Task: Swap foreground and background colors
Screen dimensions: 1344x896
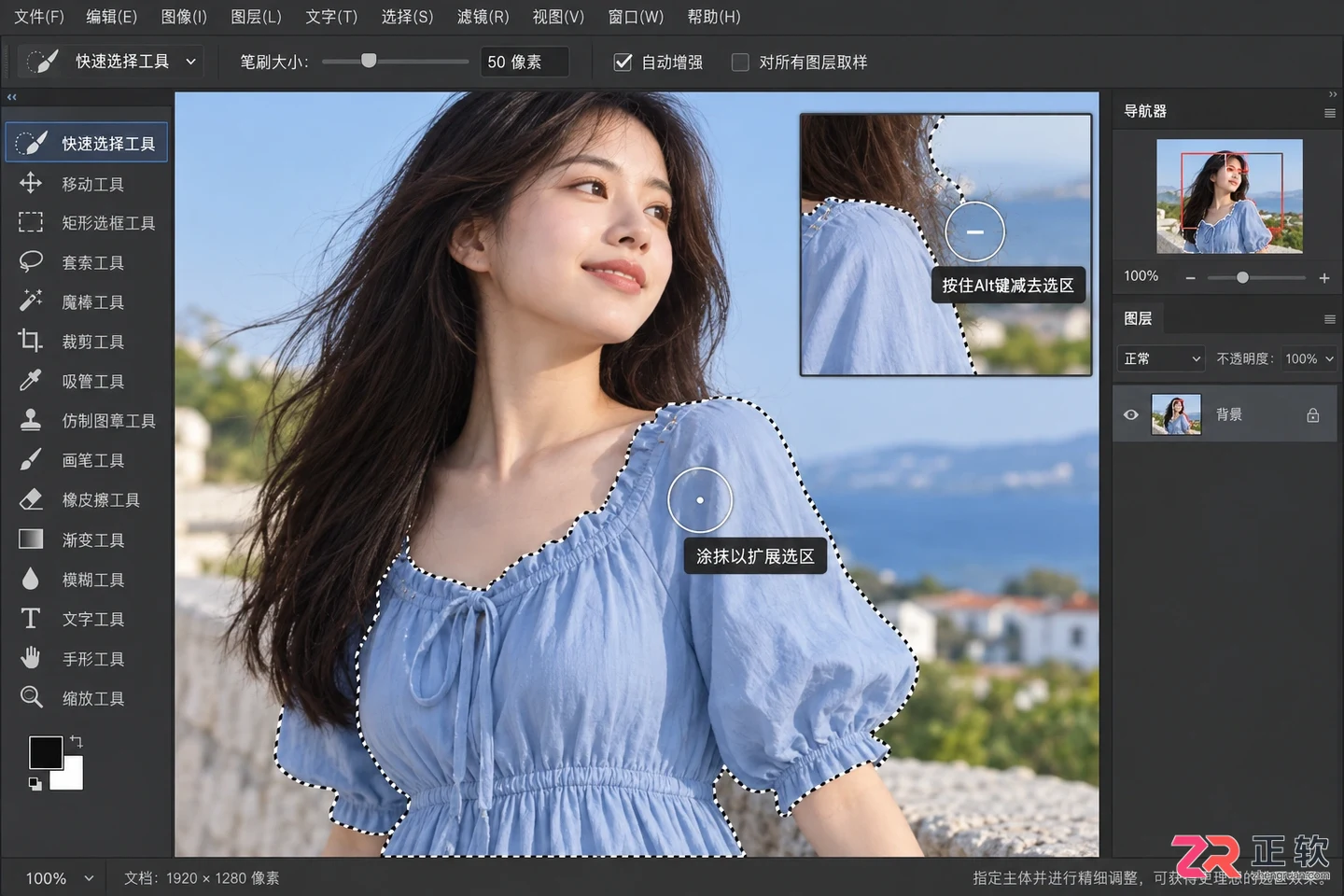Action: click(x=77, y=742)
